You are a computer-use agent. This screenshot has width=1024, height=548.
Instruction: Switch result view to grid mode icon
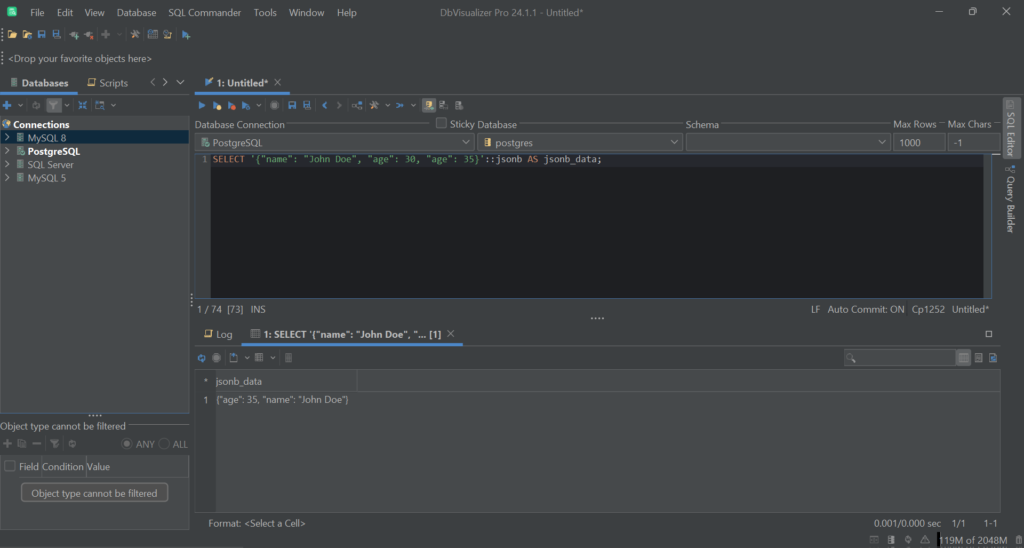coord(963,358)
